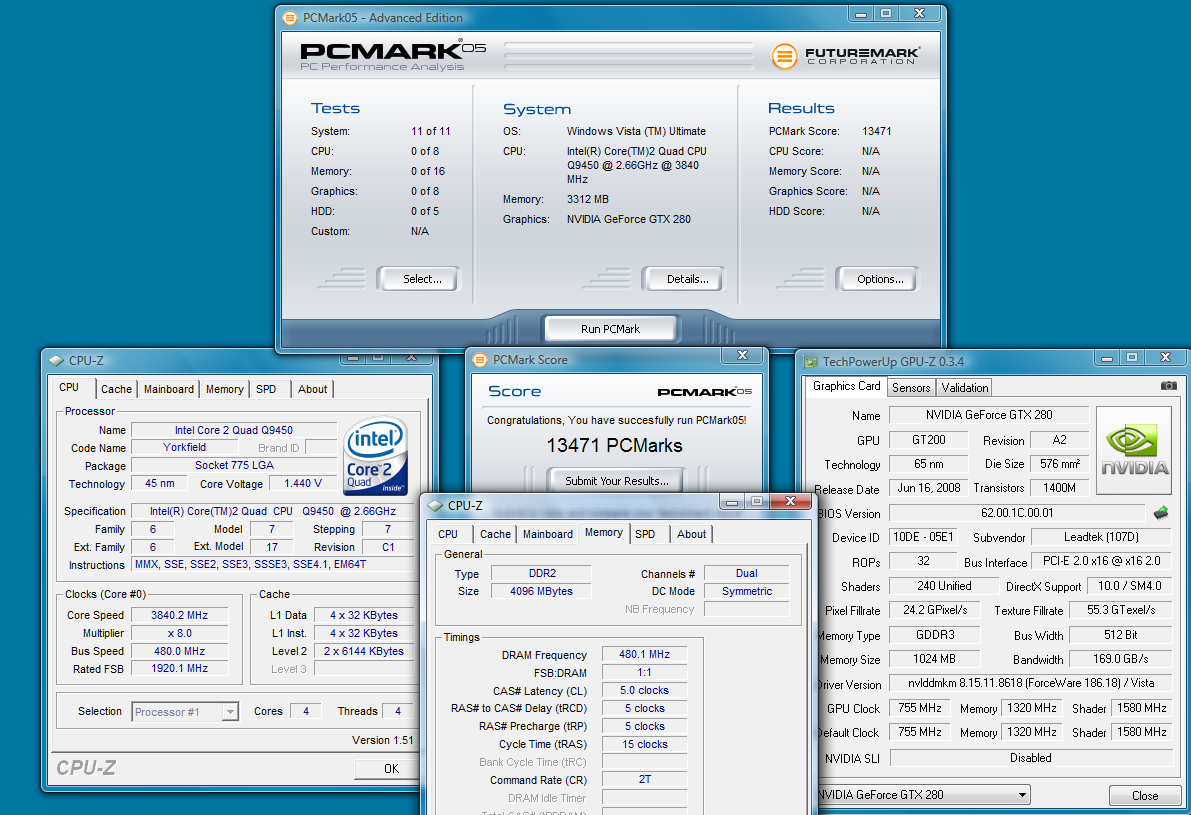
Task: Click the Select... tests button in PCMark05
Action: click(420, 279)
